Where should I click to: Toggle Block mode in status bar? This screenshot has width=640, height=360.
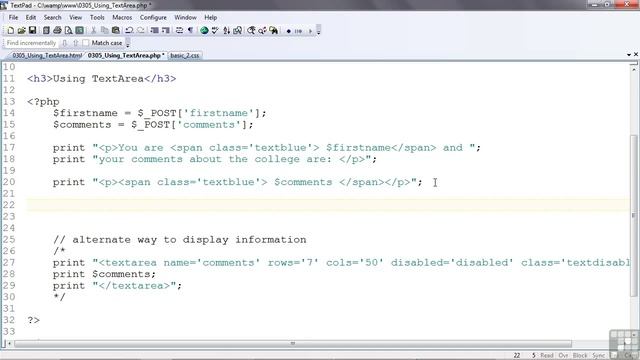(x=580, y=356)
